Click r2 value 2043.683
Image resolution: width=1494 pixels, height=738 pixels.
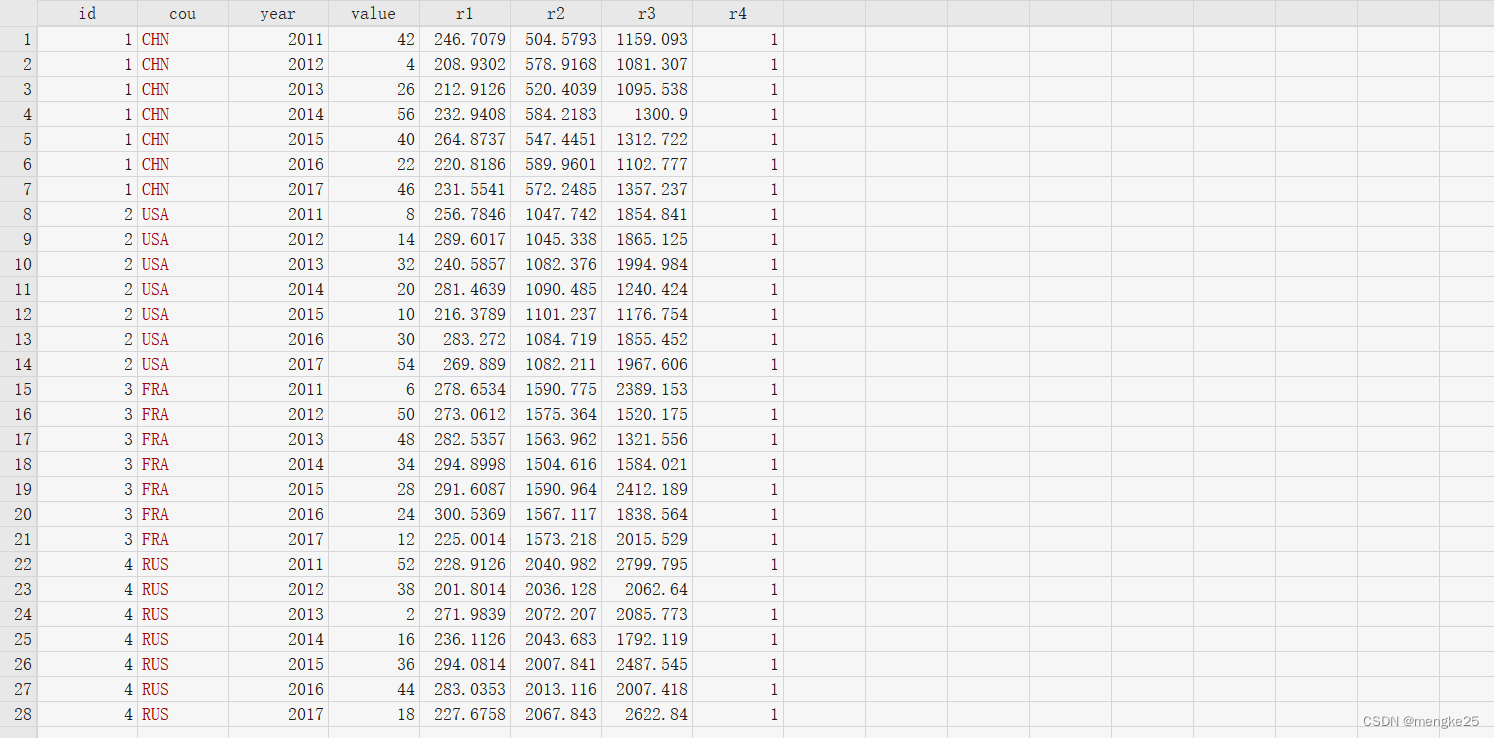tap(556, 639)
